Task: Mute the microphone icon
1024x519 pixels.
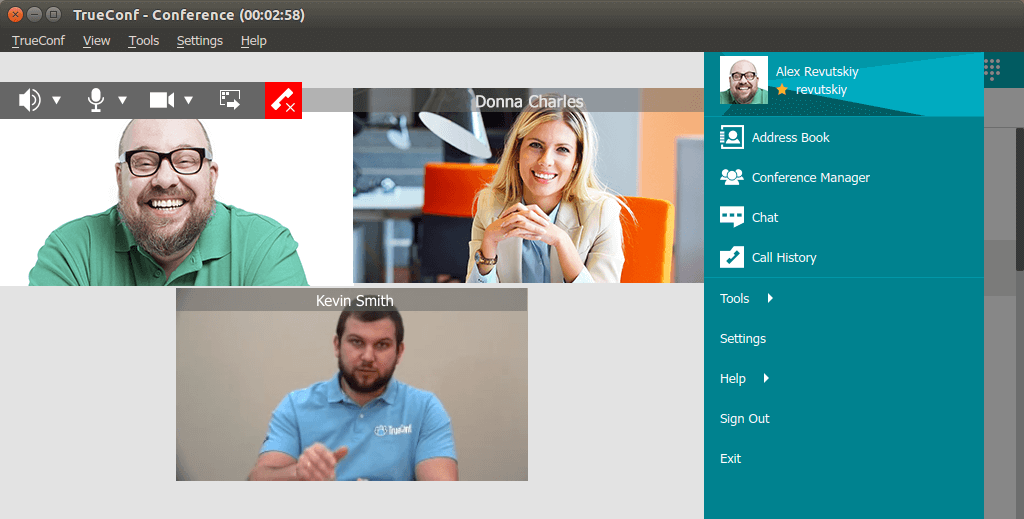Action: click(96, 100)
